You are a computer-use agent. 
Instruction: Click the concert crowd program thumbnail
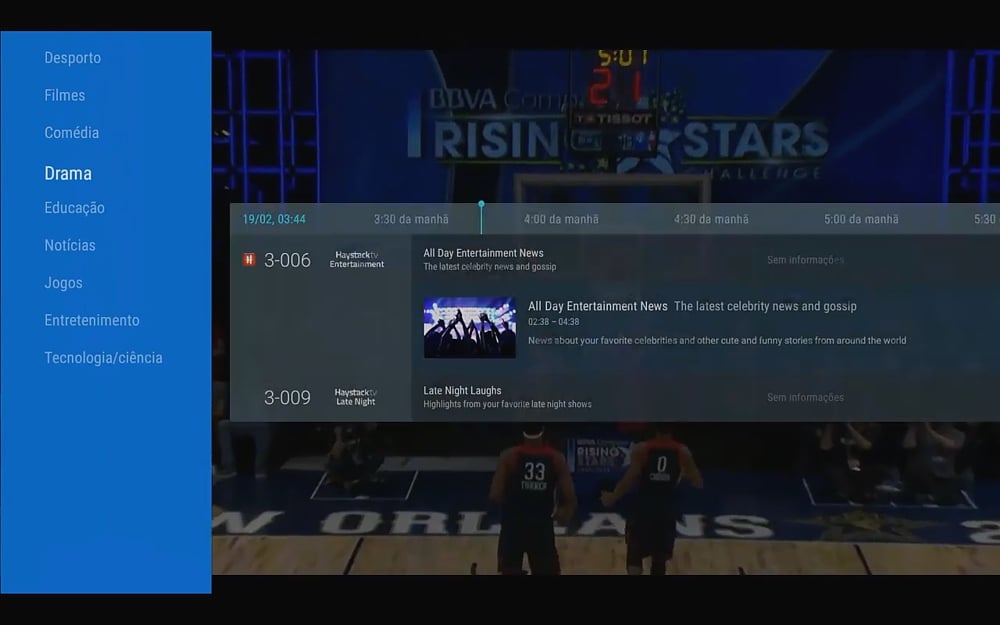tap(470, 327)
